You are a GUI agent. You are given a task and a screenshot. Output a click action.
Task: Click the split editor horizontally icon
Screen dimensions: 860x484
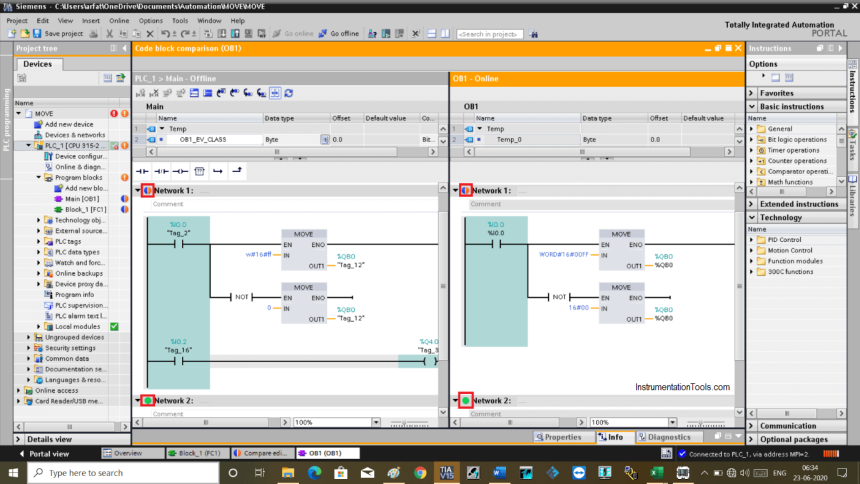point(432,33)
